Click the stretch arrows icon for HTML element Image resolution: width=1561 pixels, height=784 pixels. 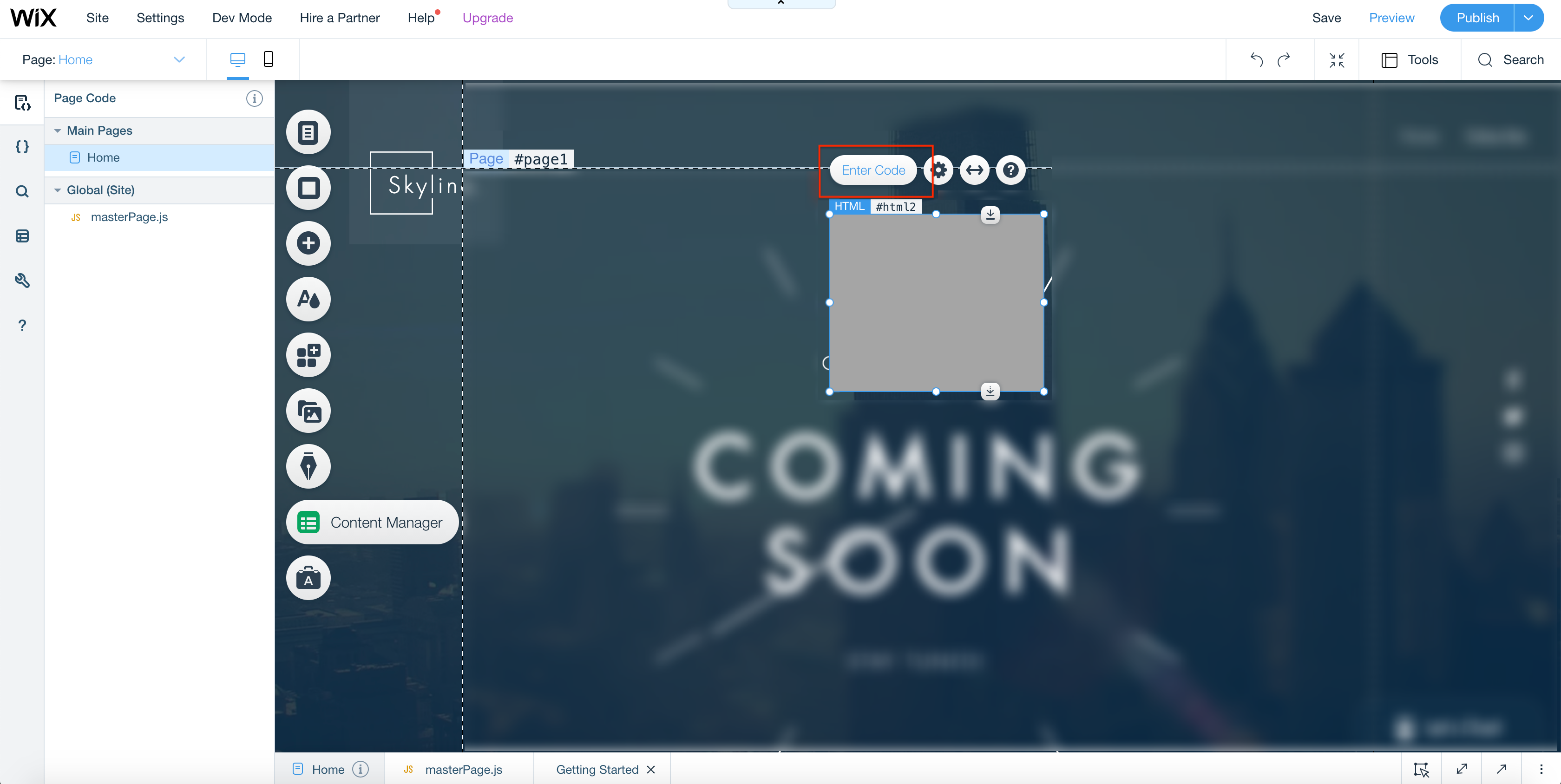pyautogui.click(x=974, y=170)
